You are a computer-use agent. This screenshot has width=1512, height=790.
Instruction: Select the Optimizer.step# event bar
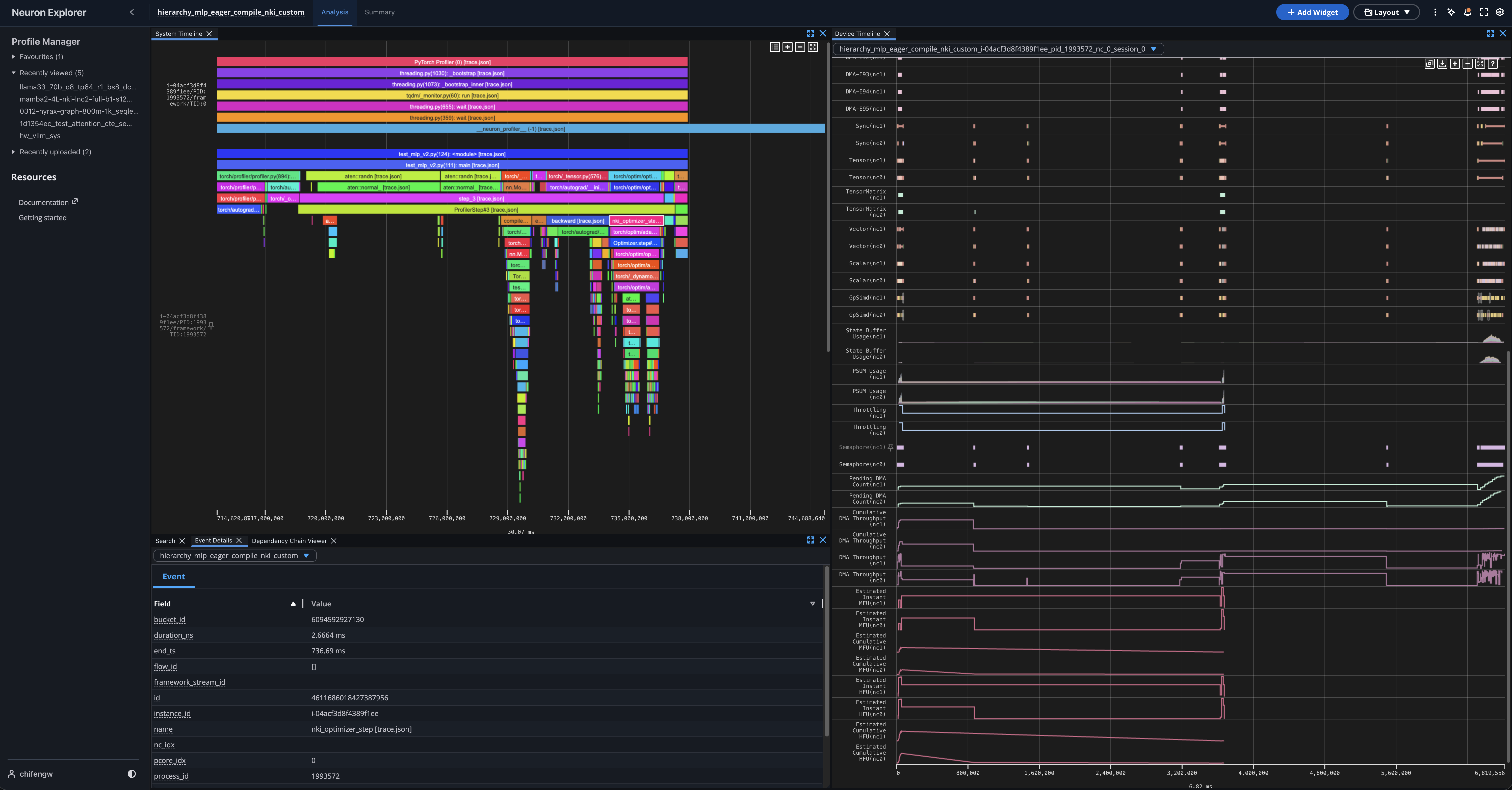635,243
